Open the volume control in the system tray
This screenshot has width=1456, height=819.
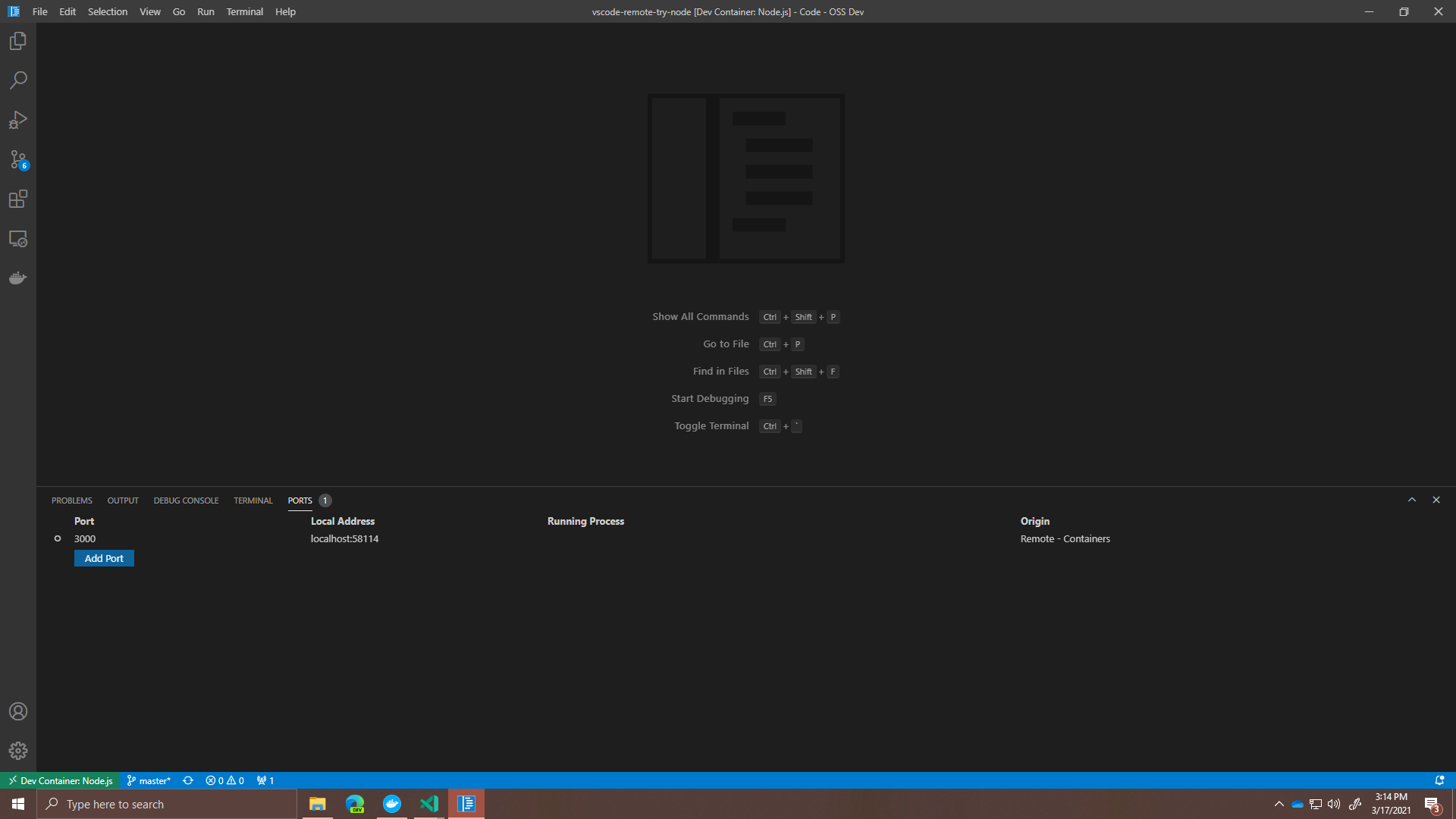[x=1334, y=804]
